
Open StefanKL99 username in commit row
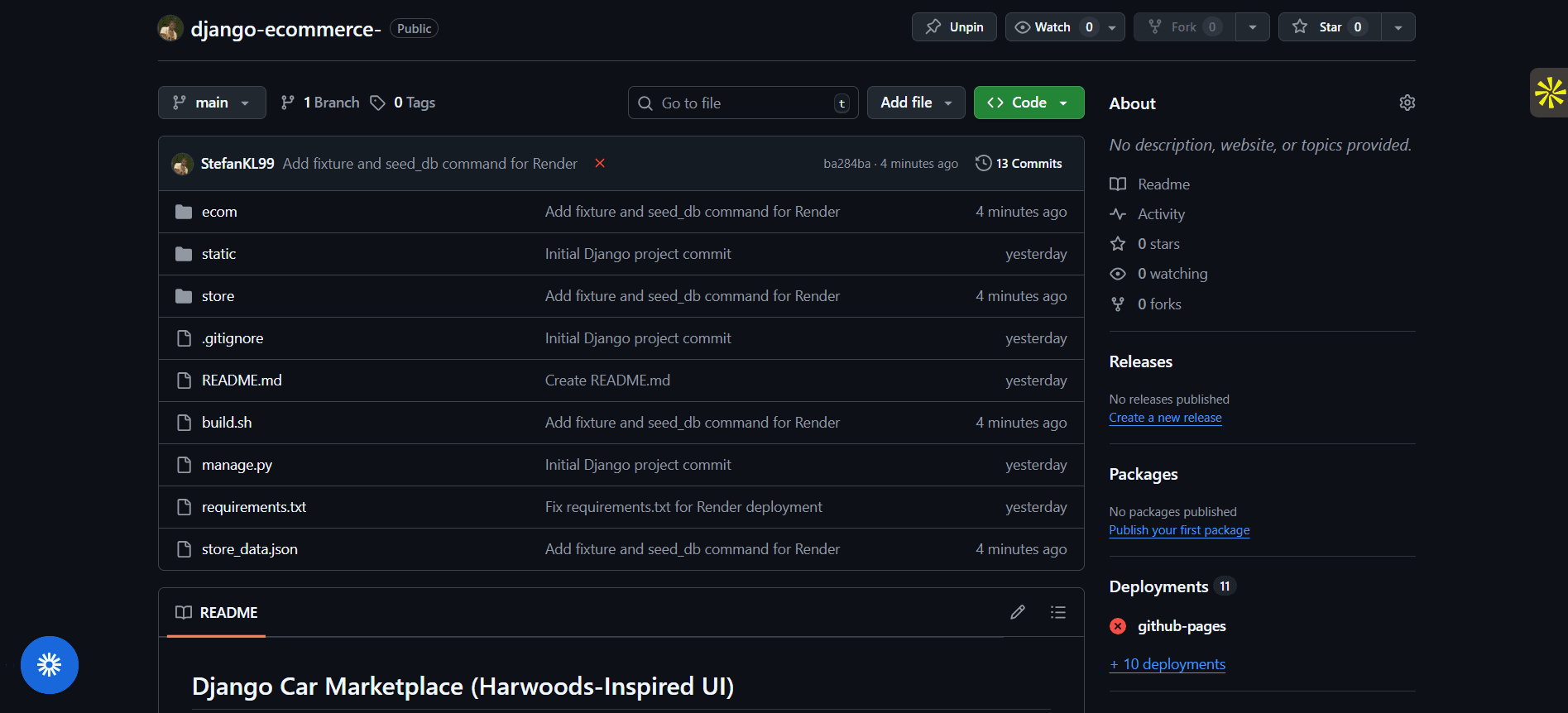[x=237, y=164]
